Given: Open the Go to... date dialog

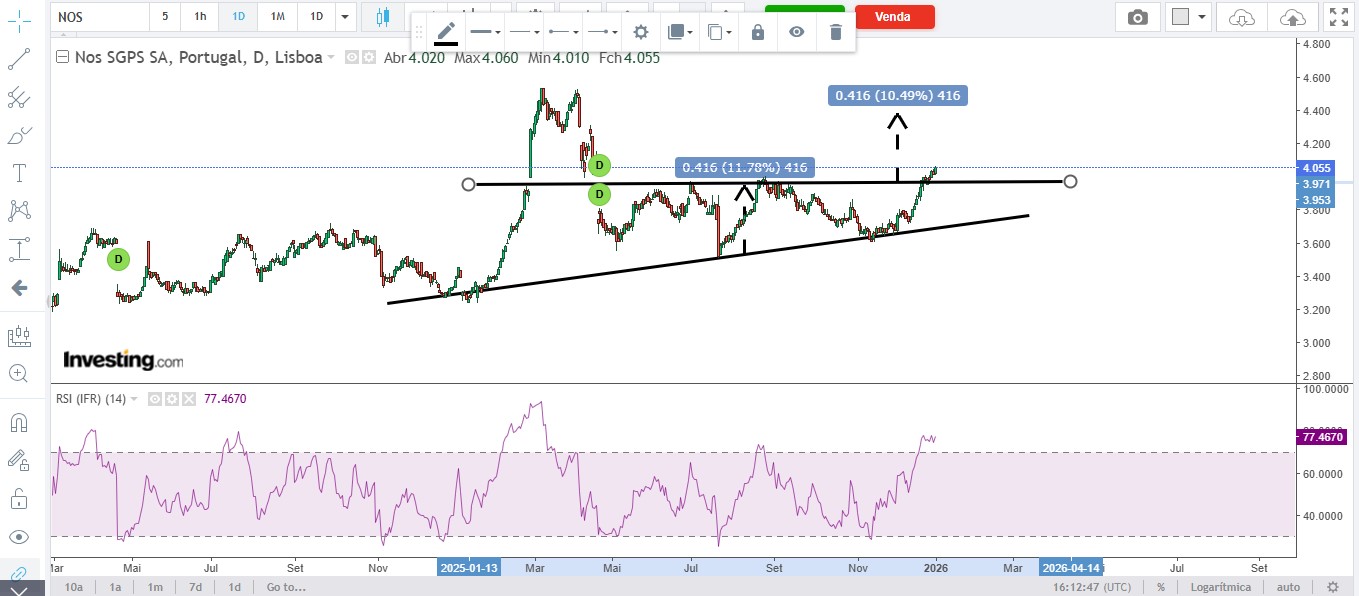Looking at the screenshot, I should click(x=286, y=587).
